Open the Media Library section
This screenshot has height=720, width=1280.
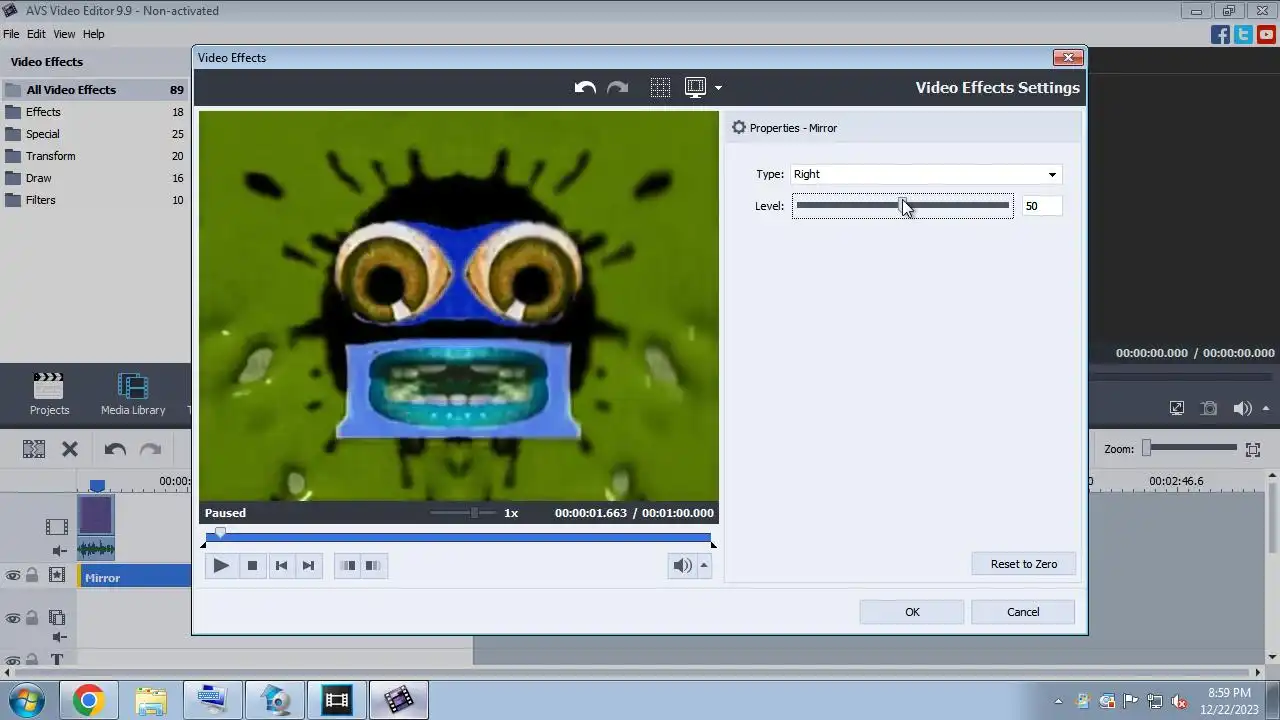click(x=133, y=394)
